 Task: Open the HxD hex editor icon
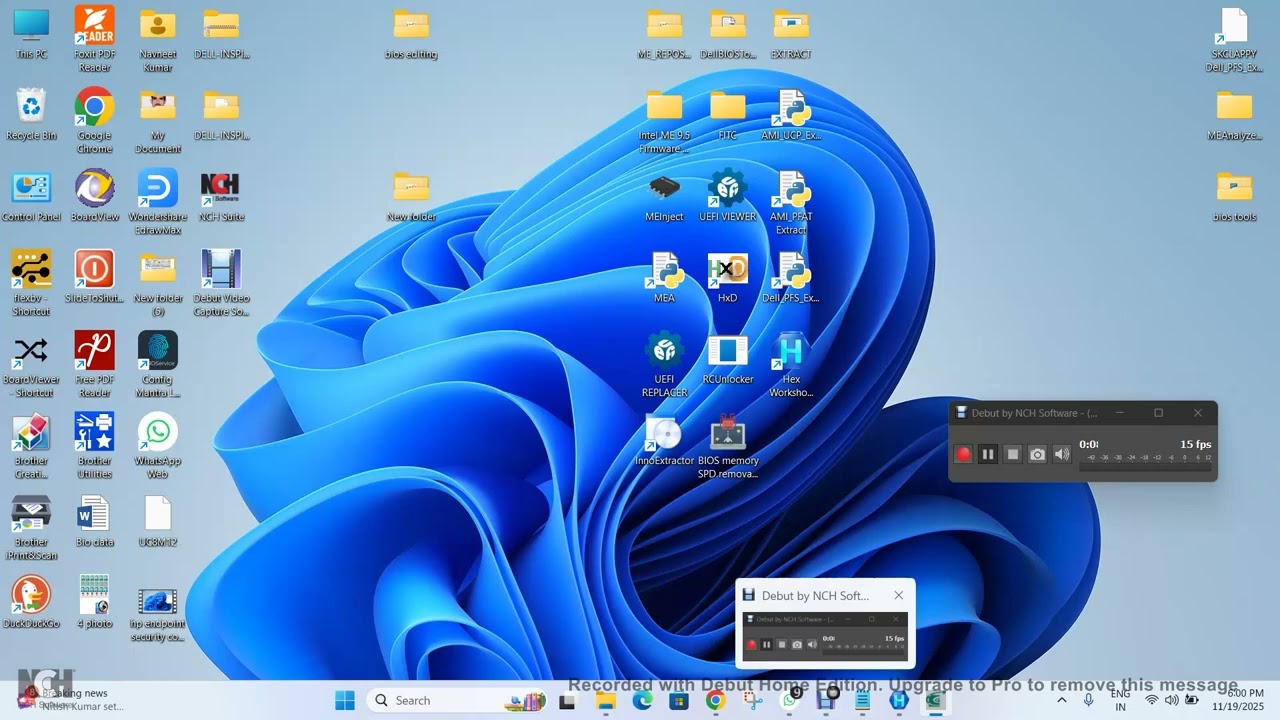(x=727, y=276)
